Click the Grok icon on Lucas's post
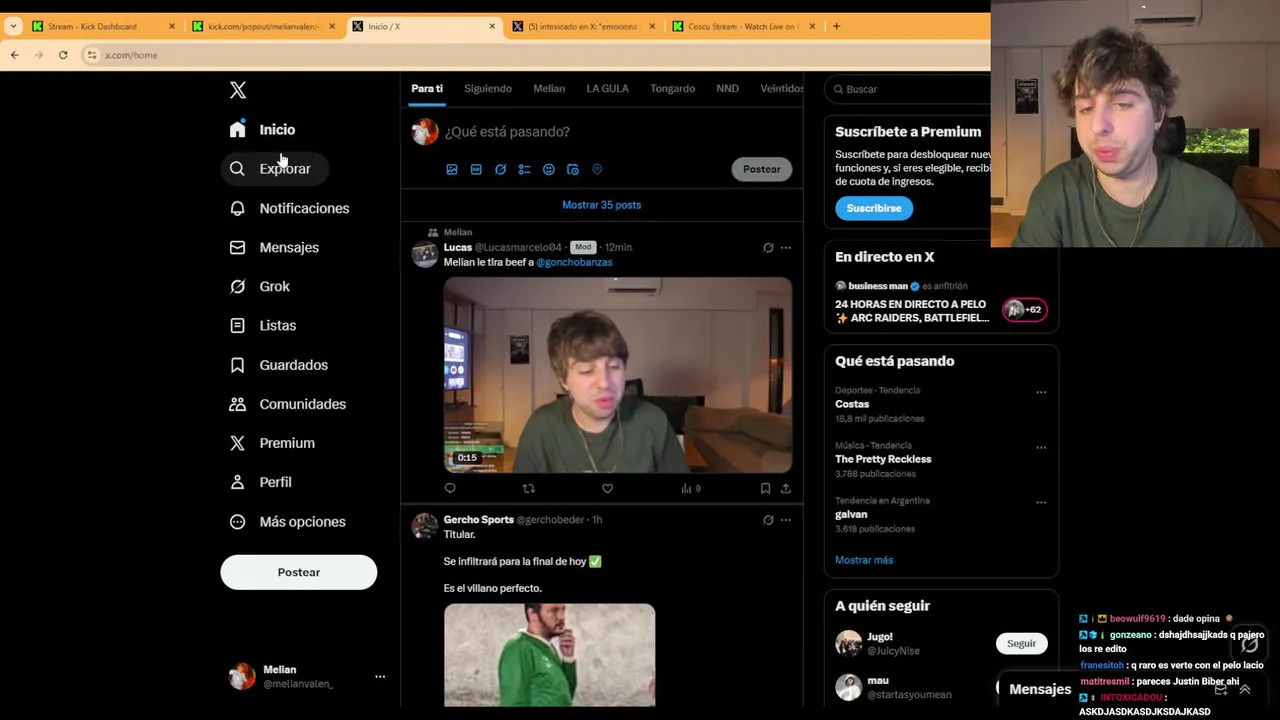Viewport: 1280px width, 720px height. coord(768,247)
